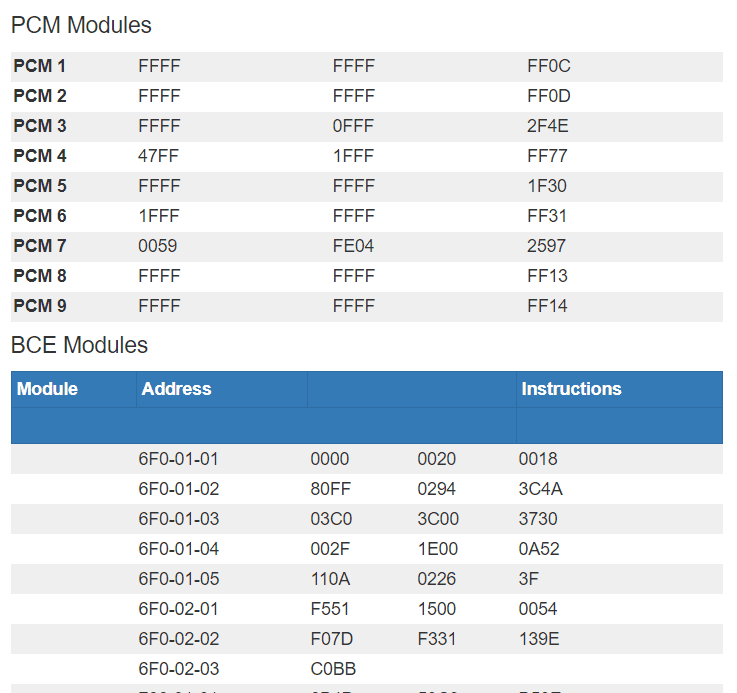Click the 47FF value in PCM 4
The image size is (737, 693).
click(x=158, y=156)
